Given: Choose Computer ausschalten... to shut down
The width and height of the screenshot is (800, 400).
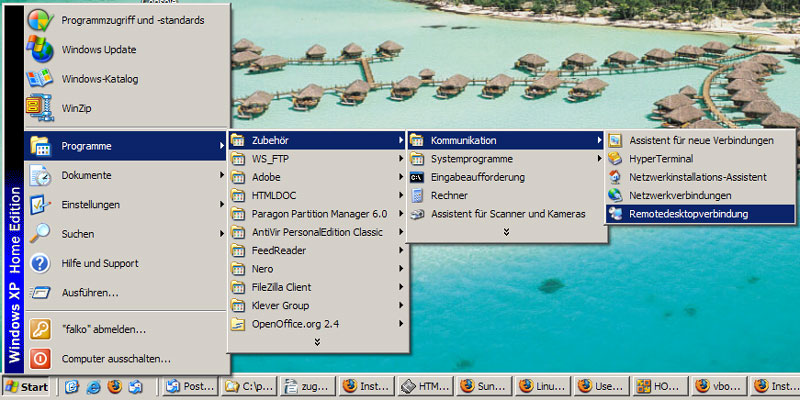Looking at the screenshot, I should click(x=127, y=359).
